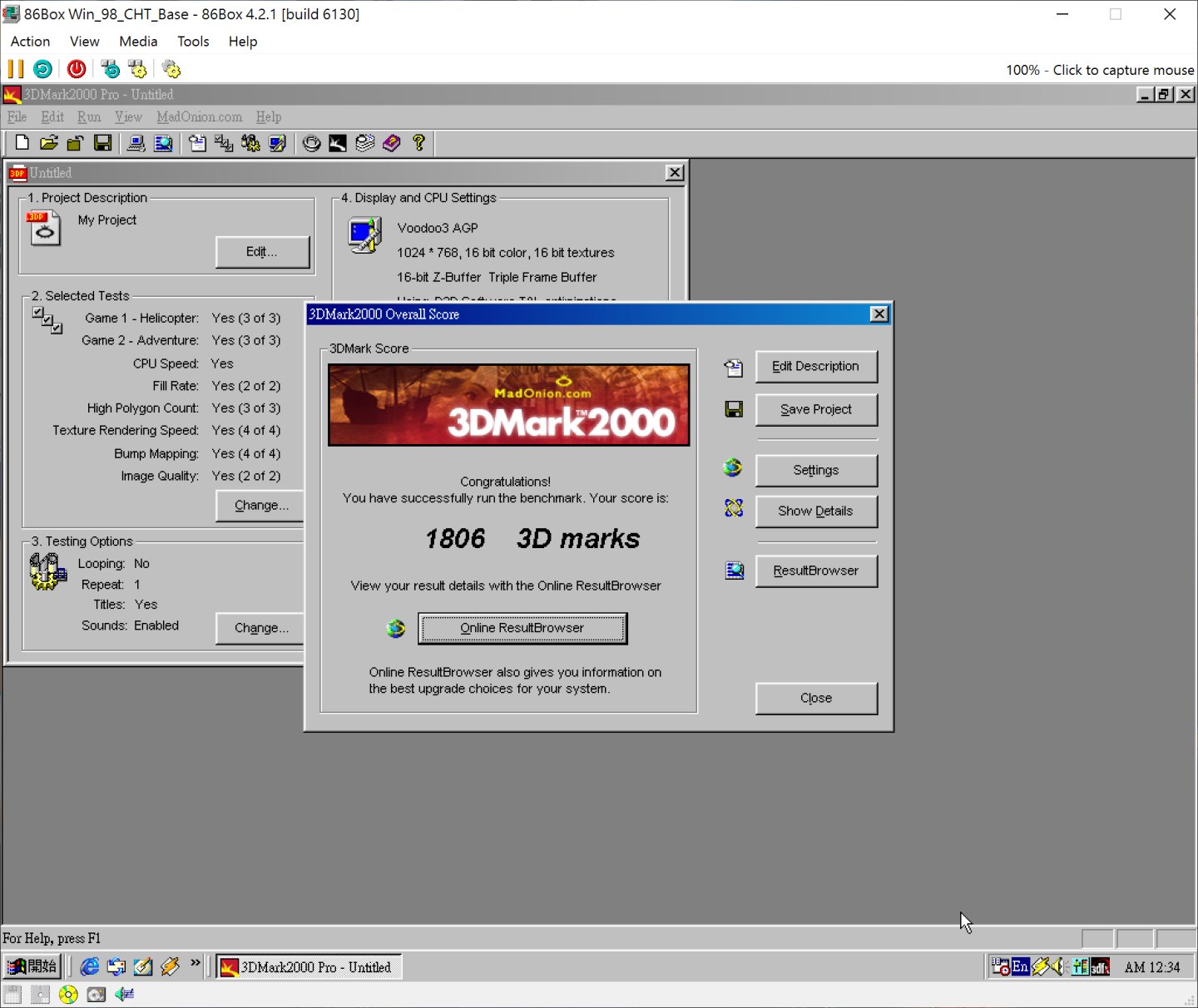Click the black MadOnion logo toolbar icon

[x=338, y=143]
